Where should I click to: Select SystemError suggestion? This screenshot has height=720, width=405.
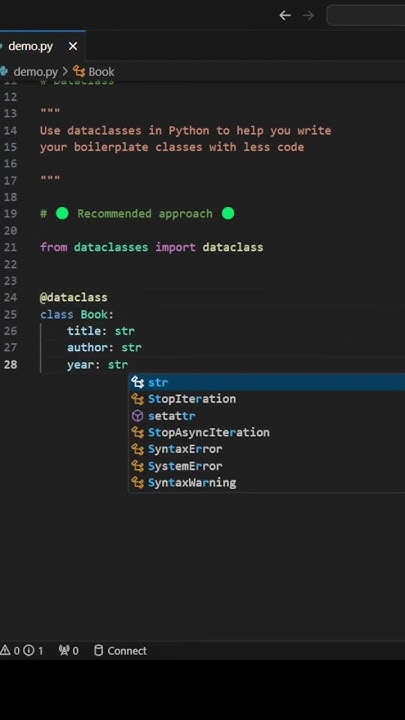tap(266, 466)
